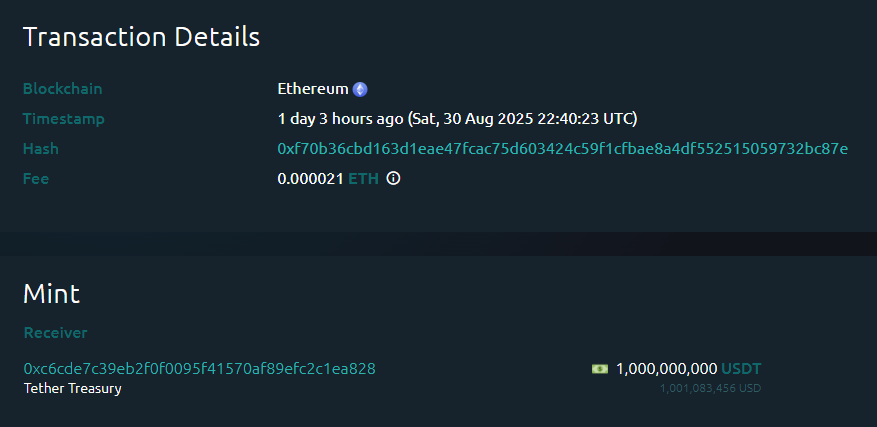Open the transaction hash link
877x427 pixels.
click(563, 149)
